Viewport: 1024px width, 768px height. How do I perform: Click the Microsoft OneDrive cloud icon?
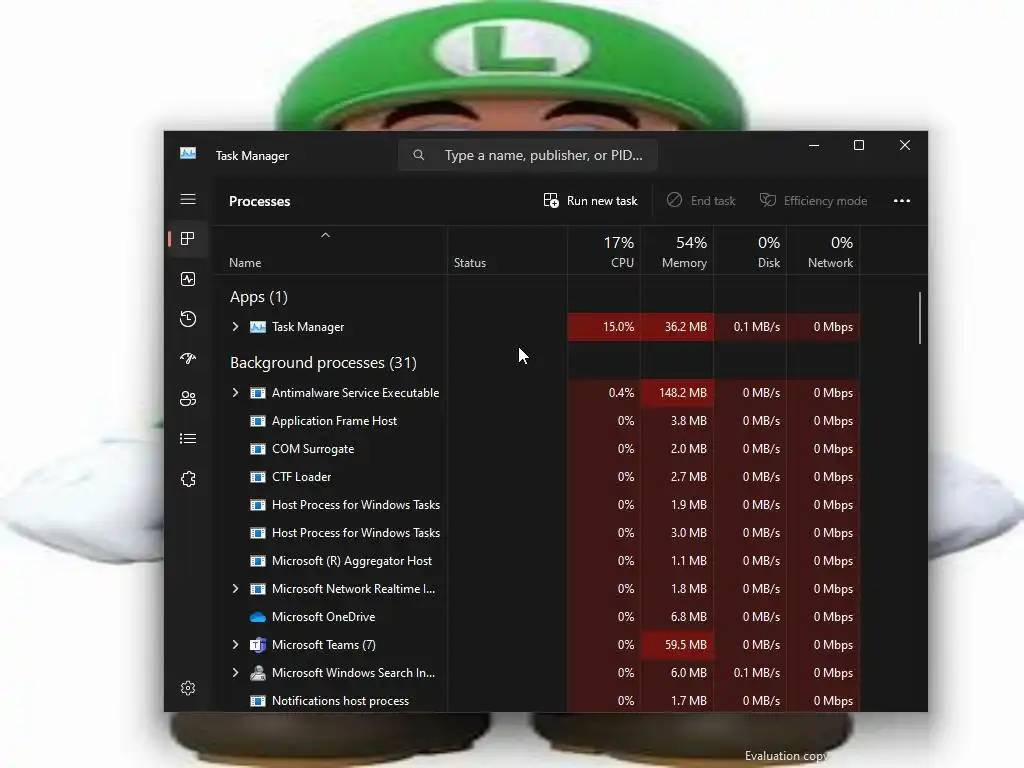(258, 616)
